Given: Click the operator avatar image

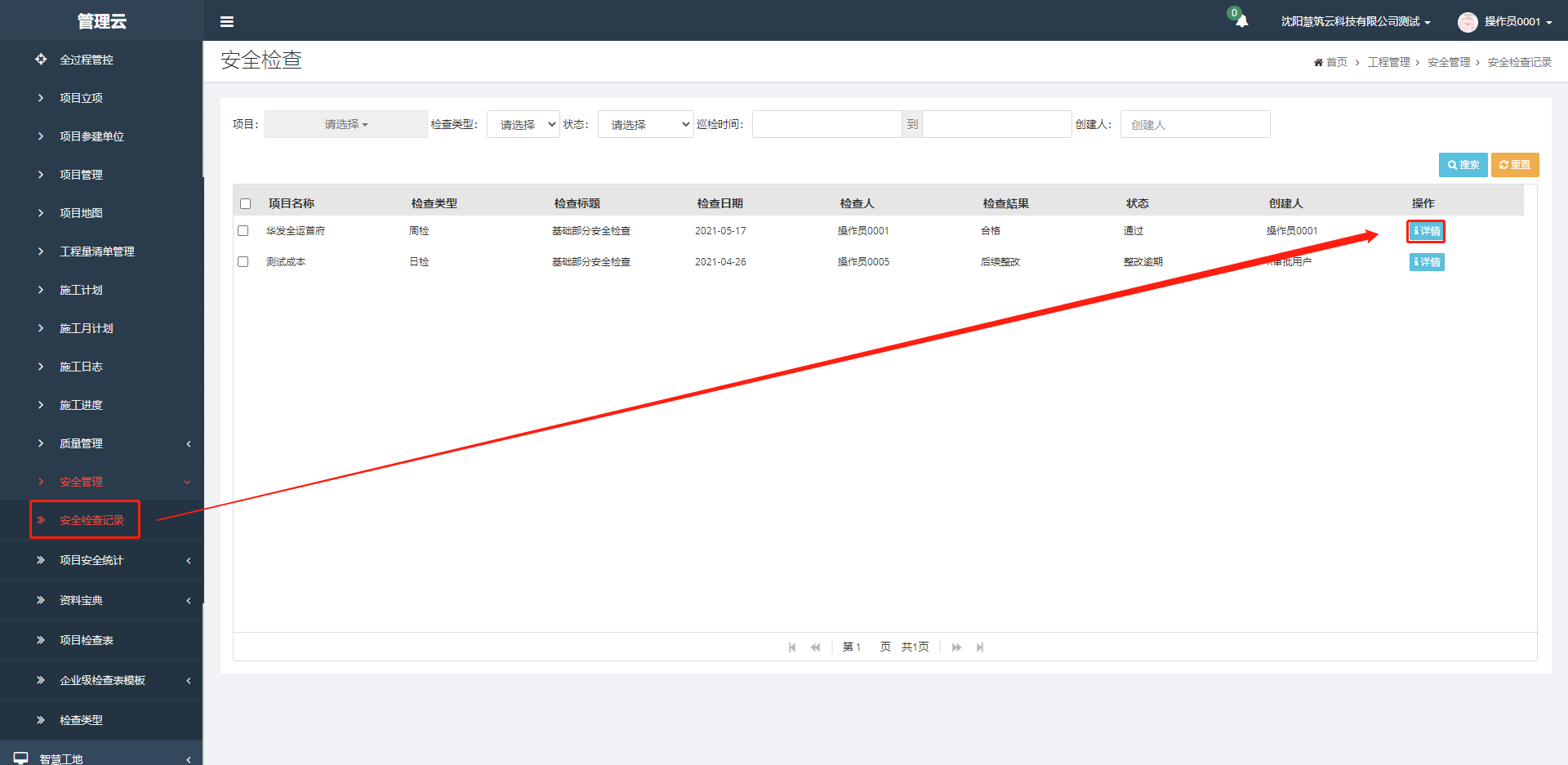Looking at the screenshot, I should (x=1468, y=22).
